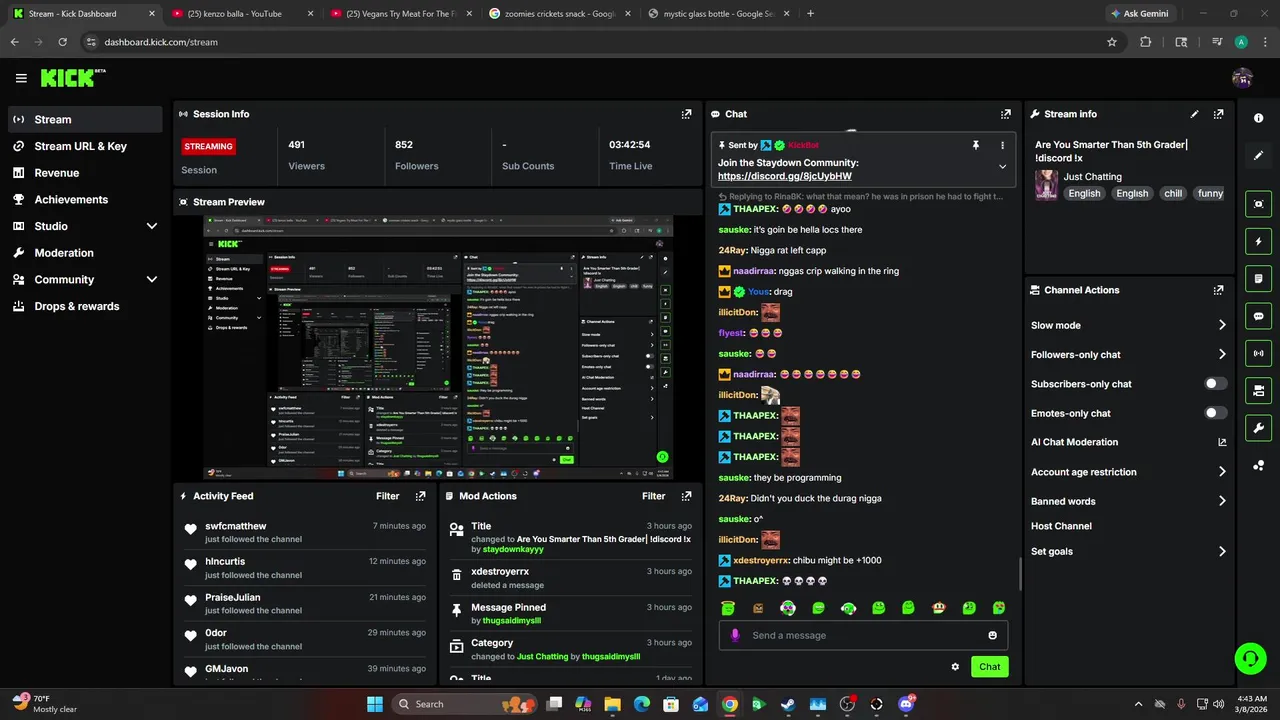The image size is (1280, 720).
Task: Open Discord from the taskbar
Action: click(x=907, y=704)
